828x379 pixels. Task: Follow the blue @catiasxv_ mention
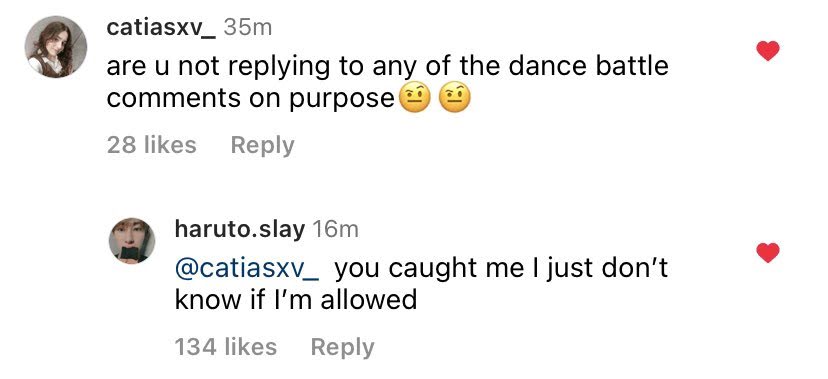point(247,269)
